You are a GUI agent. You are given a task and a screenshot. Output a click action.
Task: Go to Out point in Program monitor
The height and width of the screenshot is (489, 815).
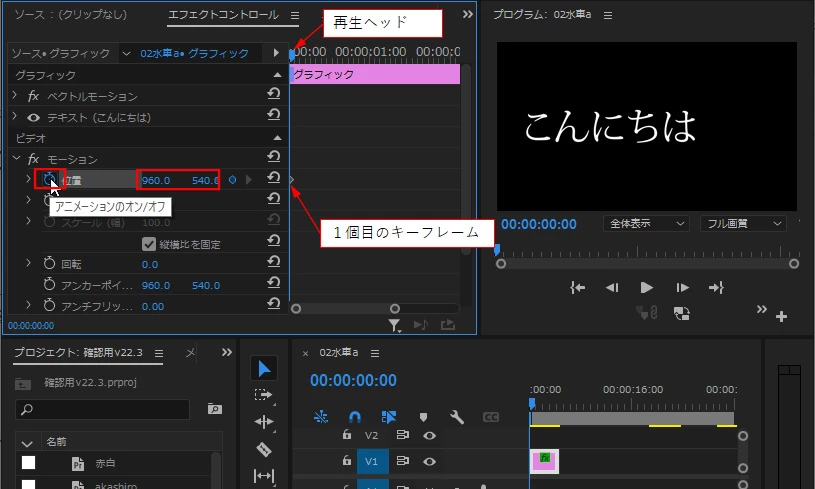[716, 287]
